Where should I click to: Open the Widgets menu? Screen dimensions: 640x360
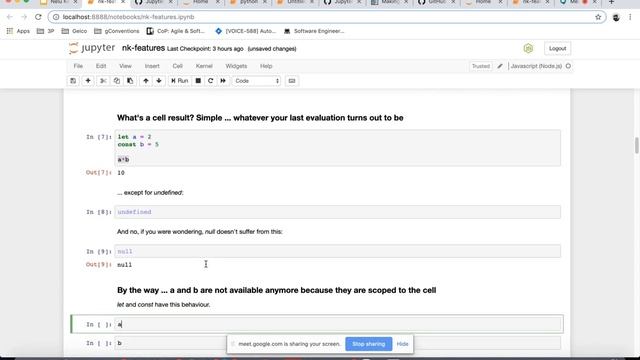[236, 66]
